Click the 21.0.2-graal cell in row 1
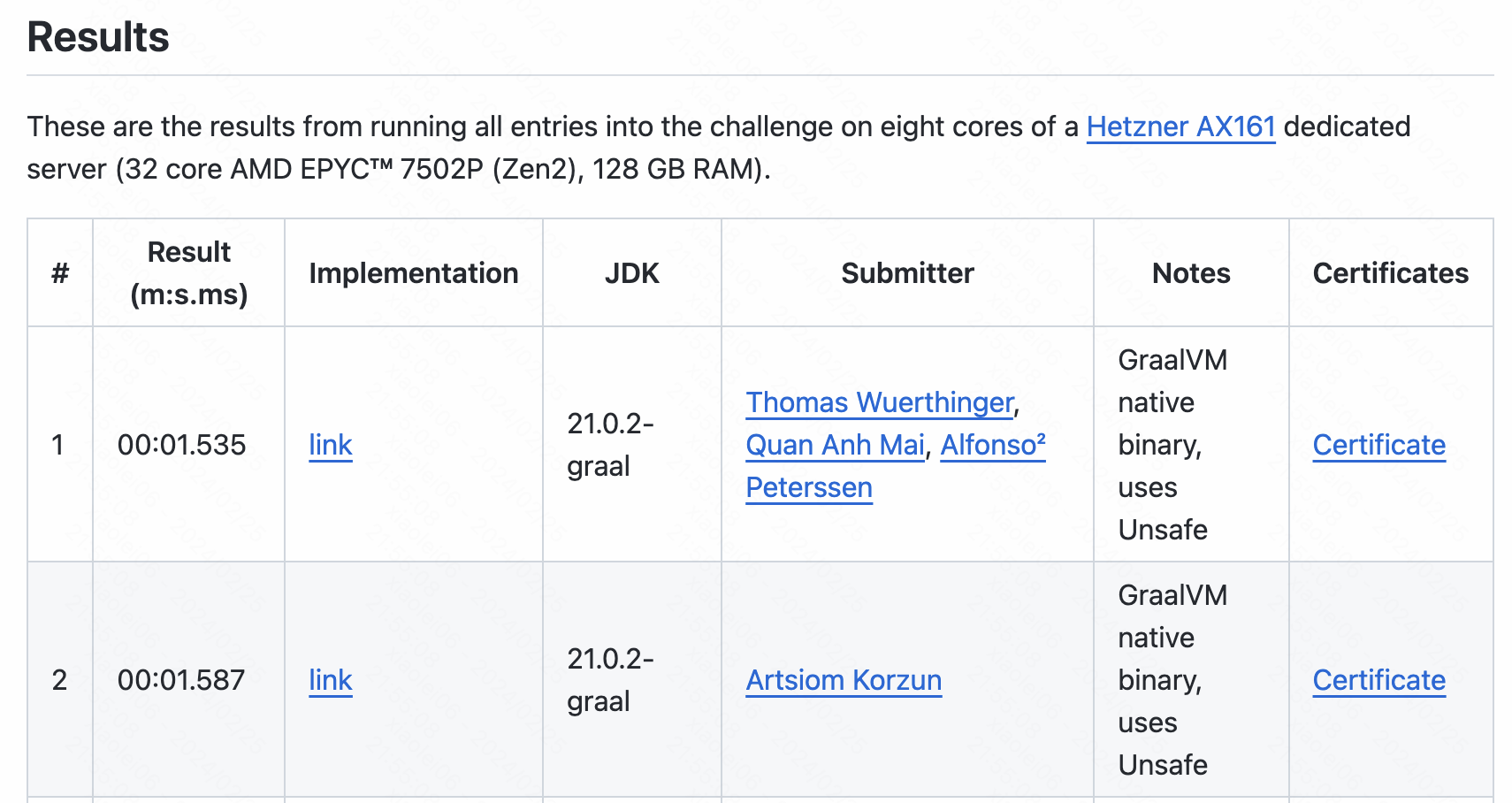Image resolution: width=1512 pixels, height=803 pixels. pyautogui.click(x=610, y=445)
